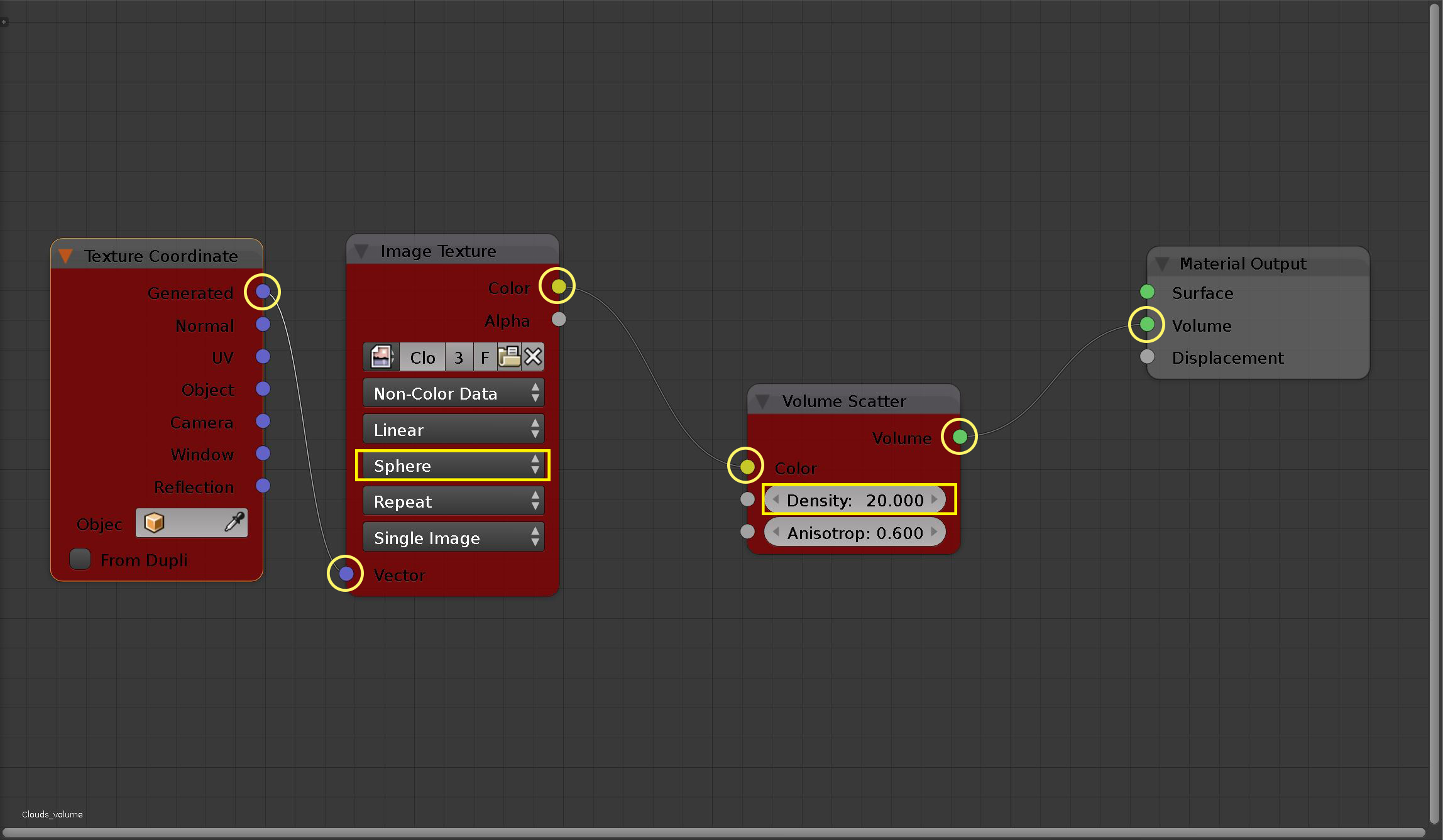The image size is (1443, 840).
Task: Click the UV output socket
Action: pos(263,357)
